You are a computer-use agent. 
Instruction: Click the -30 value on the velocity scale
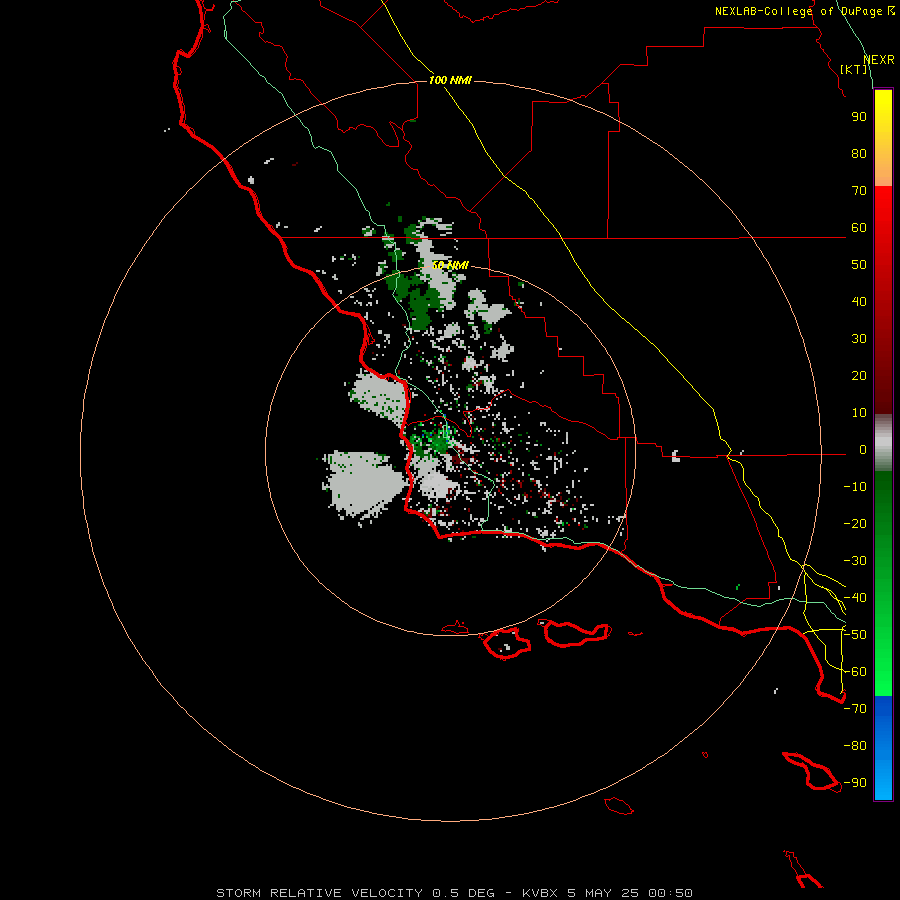855,561
